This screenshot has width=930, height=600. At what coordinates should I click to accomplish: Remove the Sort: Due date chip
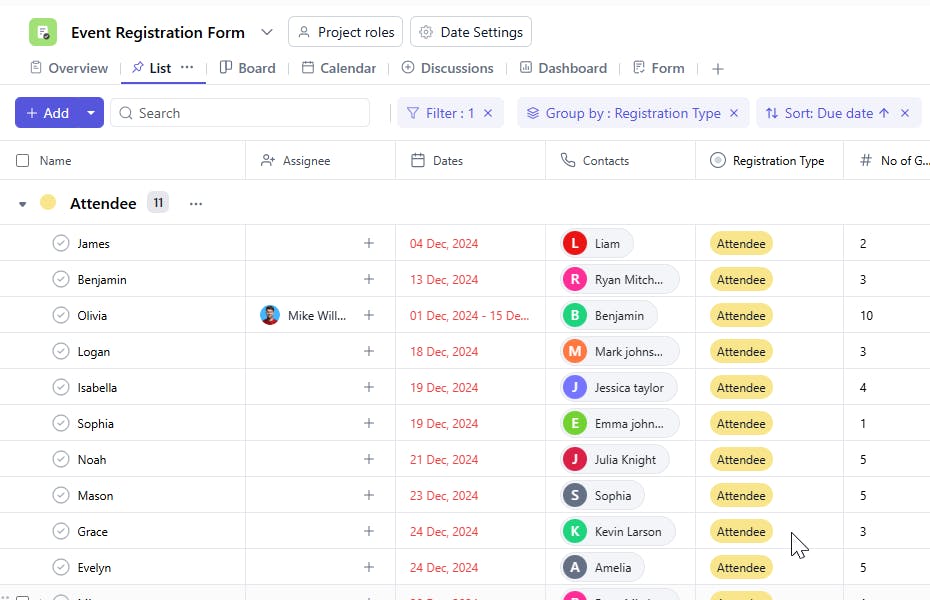coord(905,113)
